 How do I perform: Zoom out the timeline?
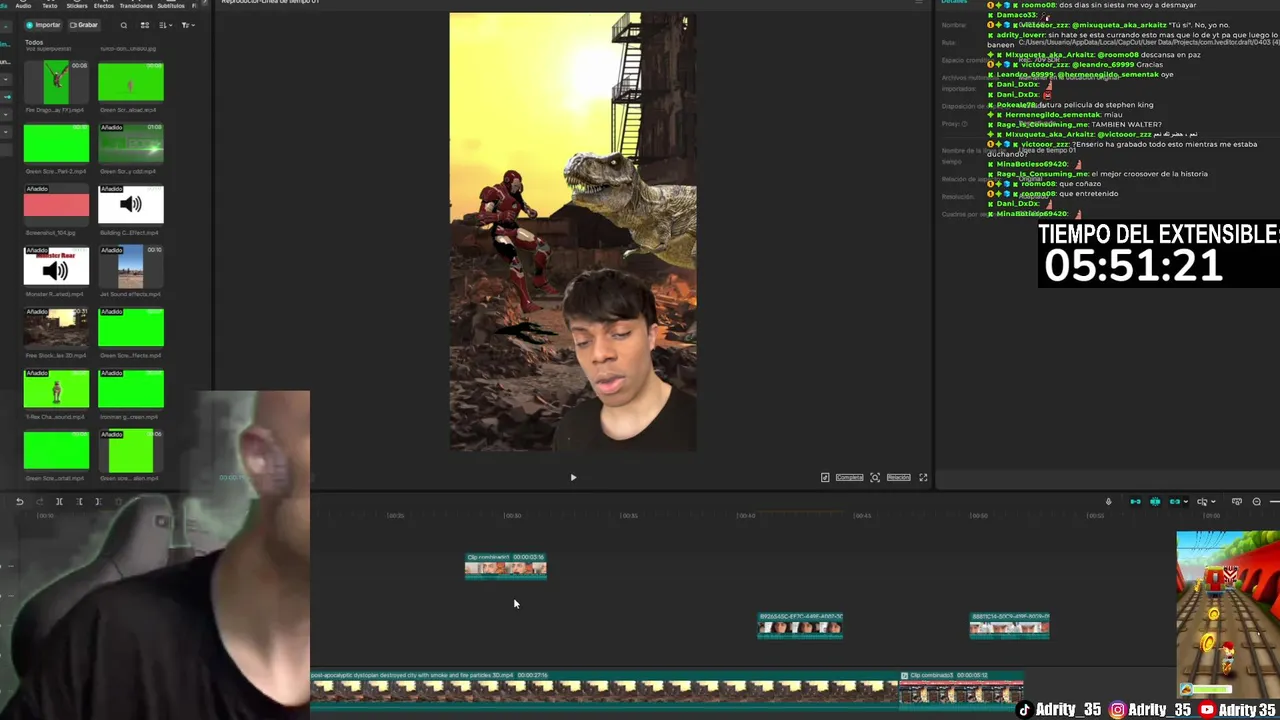tap(1257, 502)
